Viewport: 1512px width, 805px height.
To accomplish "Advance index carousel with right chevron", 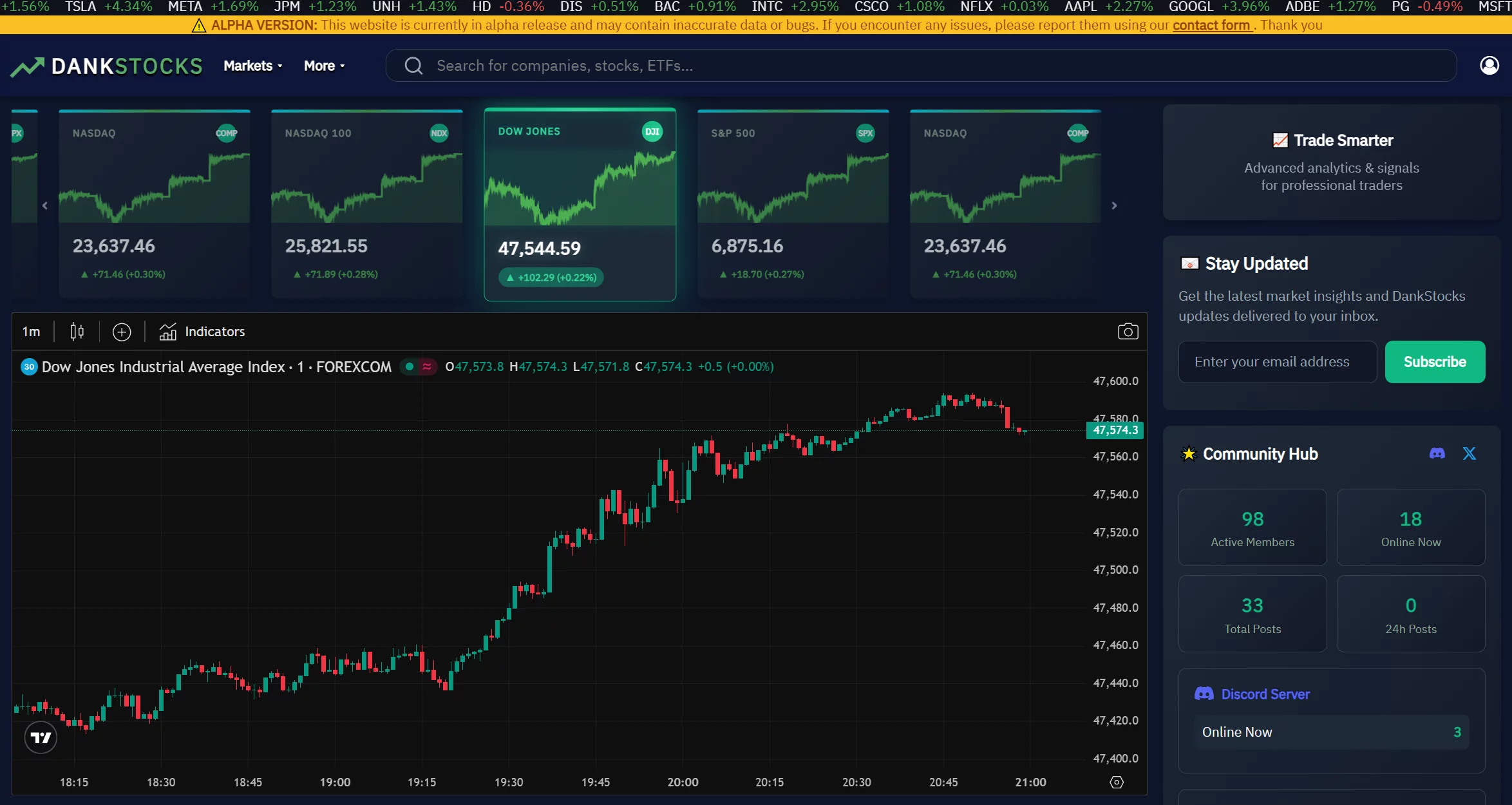I will click(1113, 205).
